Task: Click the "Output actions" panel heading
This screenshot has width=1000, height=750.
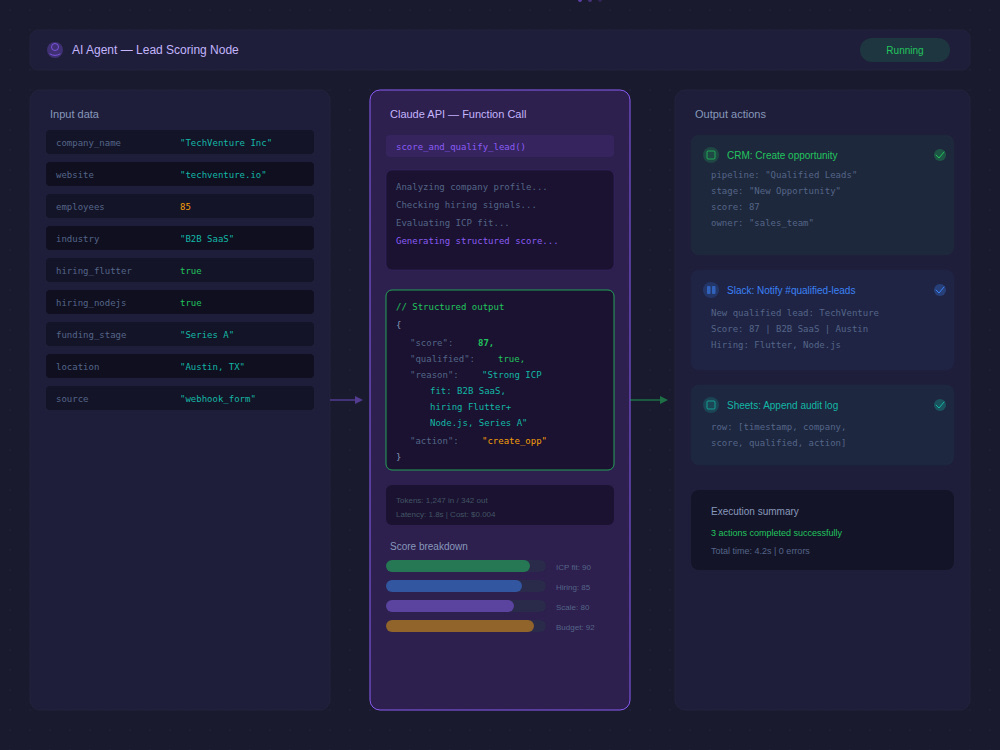Action: click(730, 114)
